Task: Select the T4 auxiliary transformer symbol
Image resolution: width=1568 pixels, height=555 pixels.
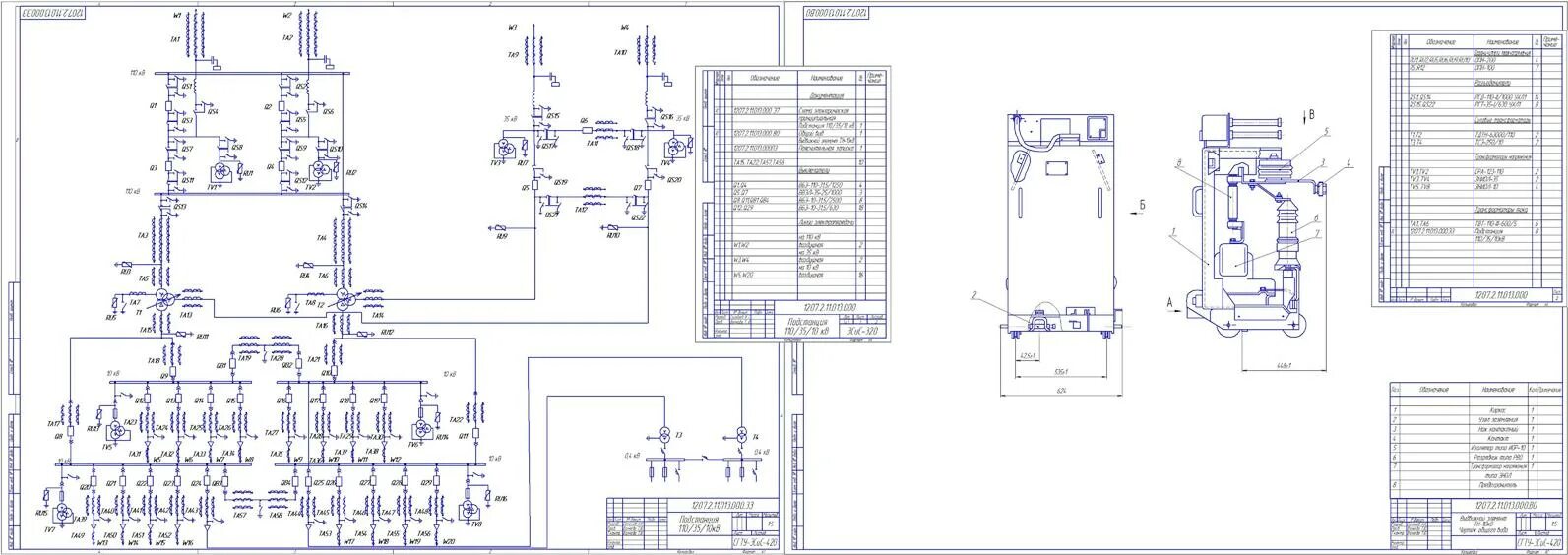Action: tap(742, 435)
